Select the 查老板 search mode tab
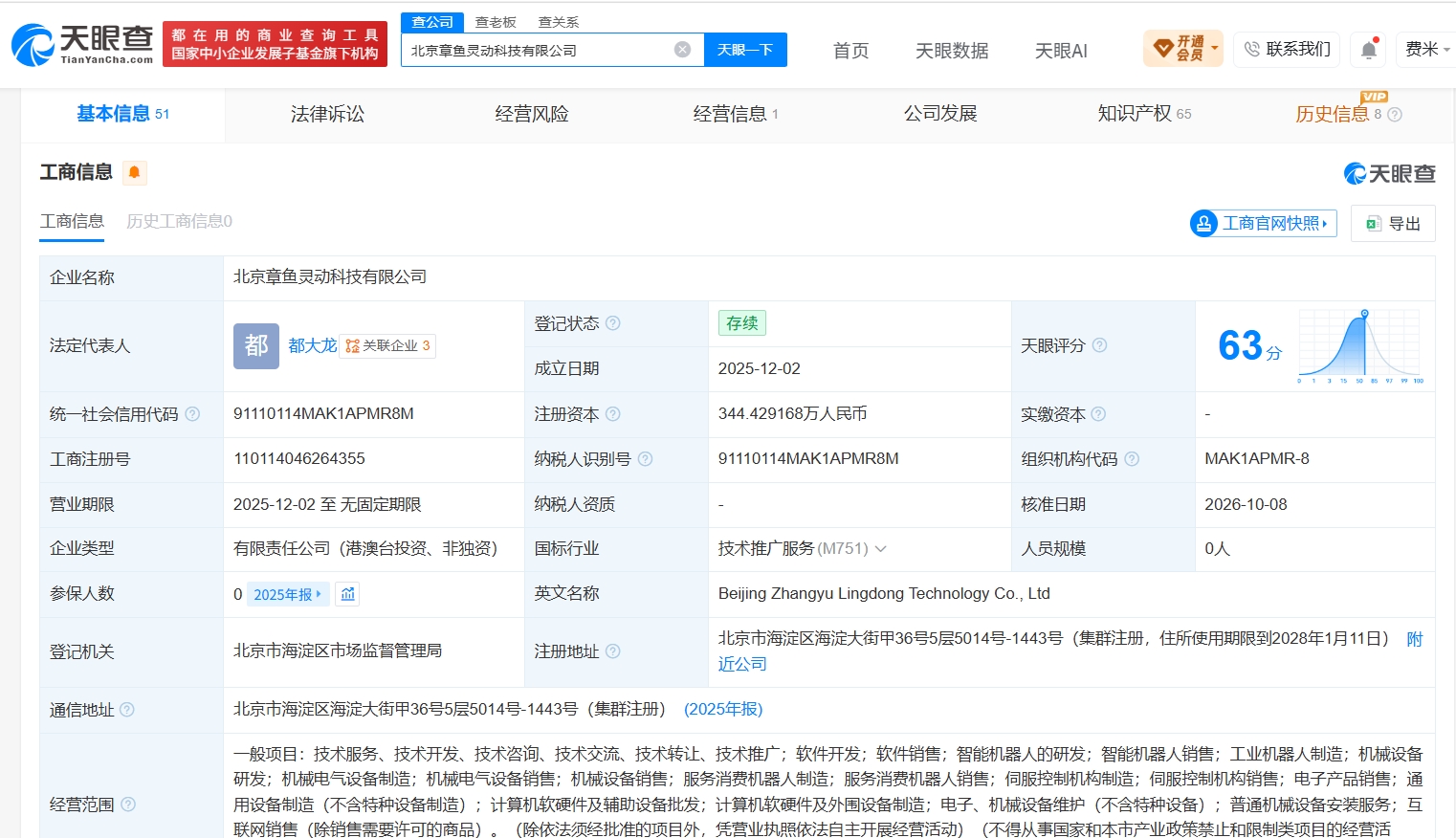This screenshot has width=1456, height=838. pos(496,22)
